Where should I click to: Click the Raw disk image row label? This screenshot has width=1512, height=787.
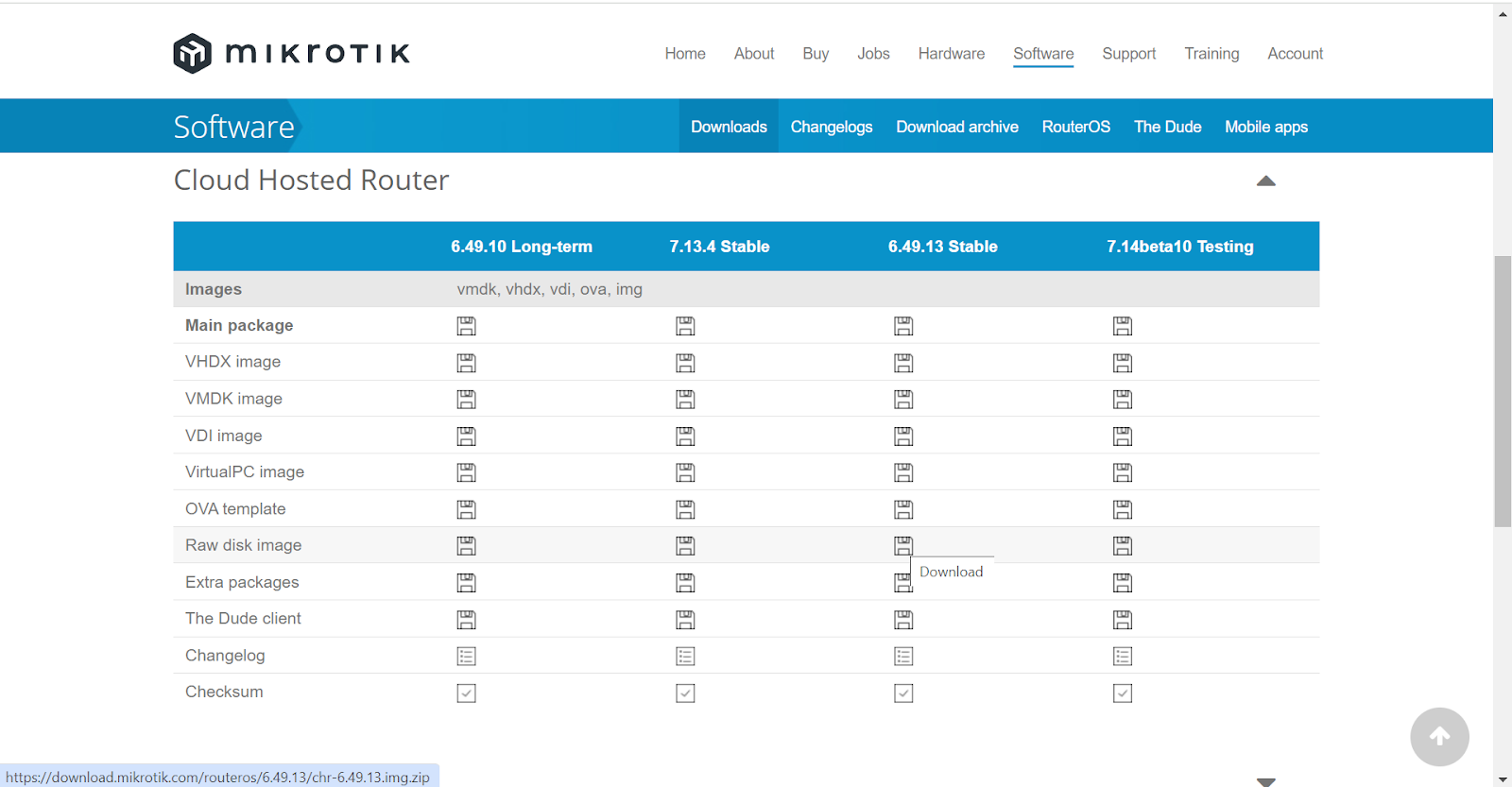pos(244,545)
